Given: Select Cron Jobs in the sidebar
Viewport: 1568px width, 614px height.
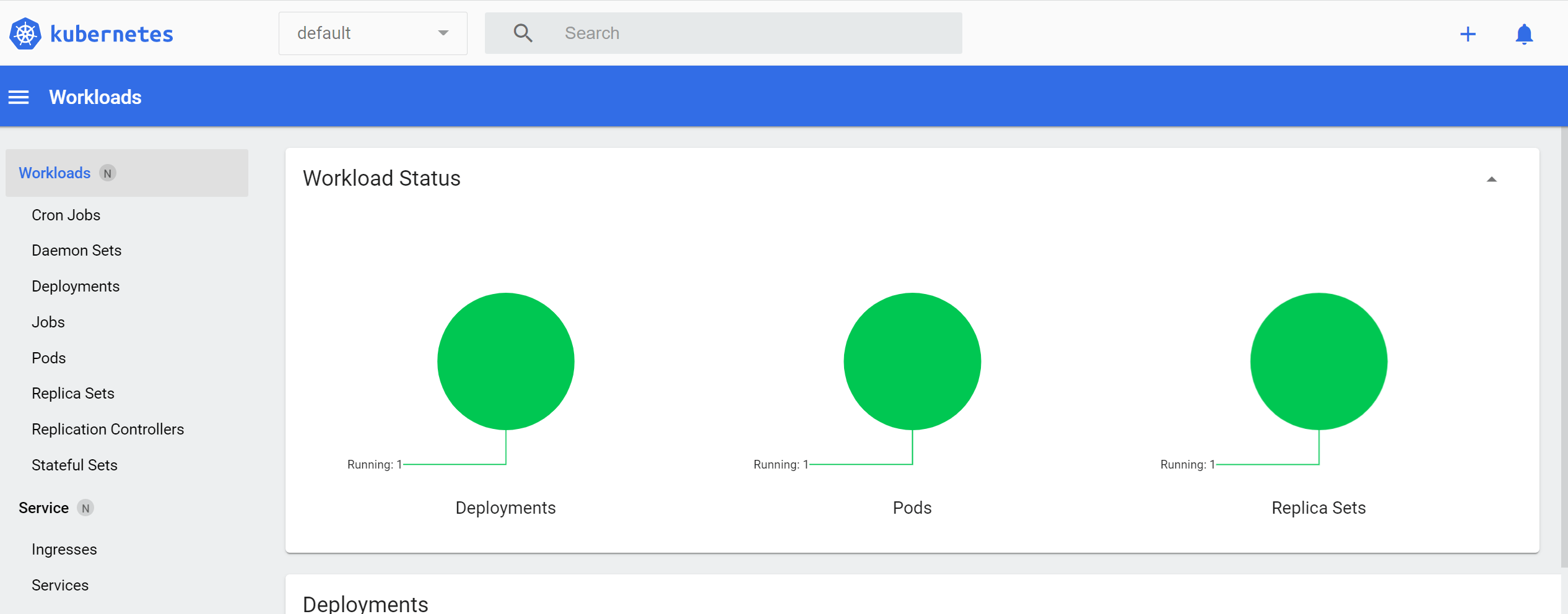Looking at the screenshot, I should tap(66, 215).
